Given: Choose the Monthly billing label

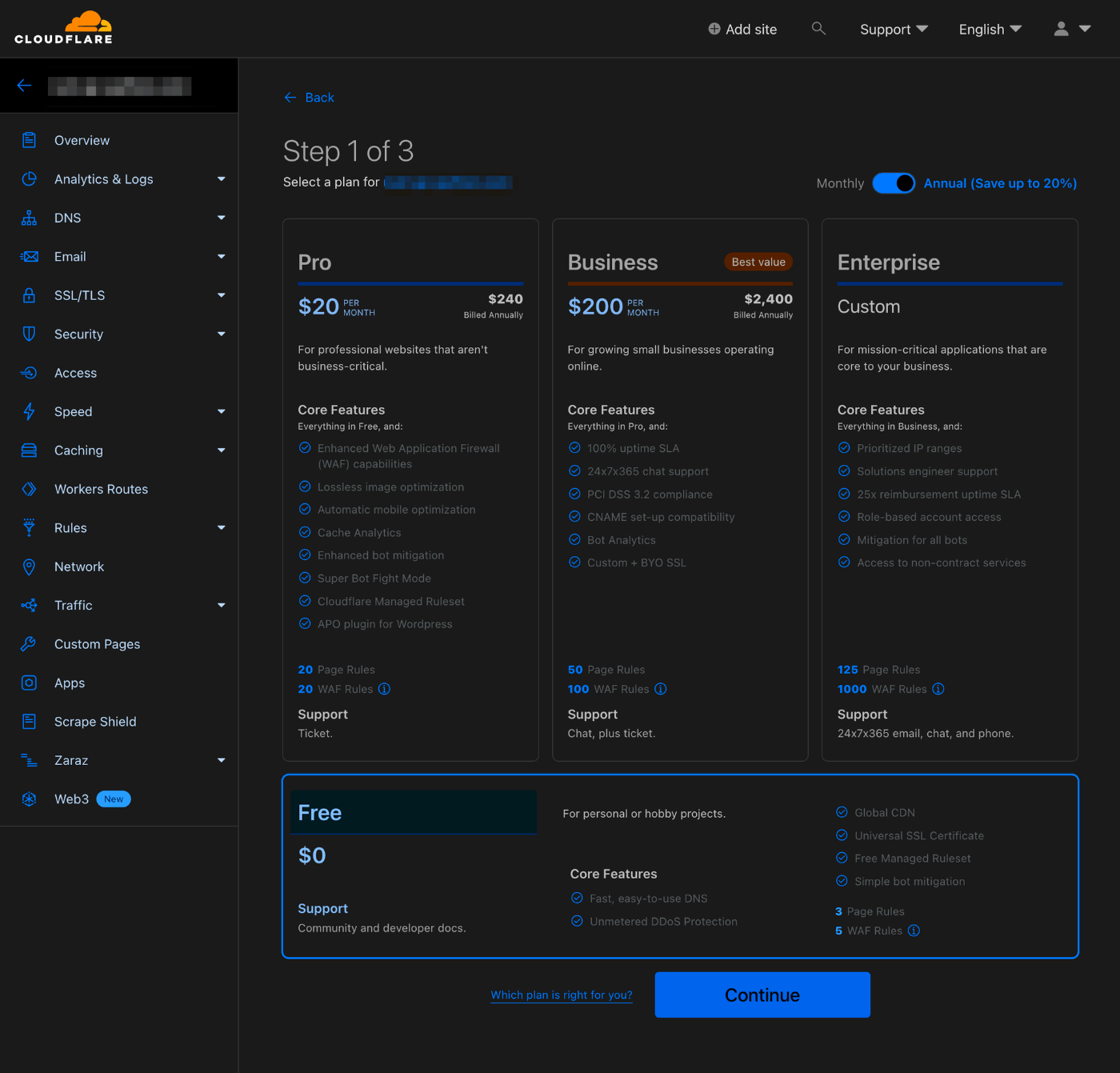Looking at the screenshot, I should click(x=840, y=183).
